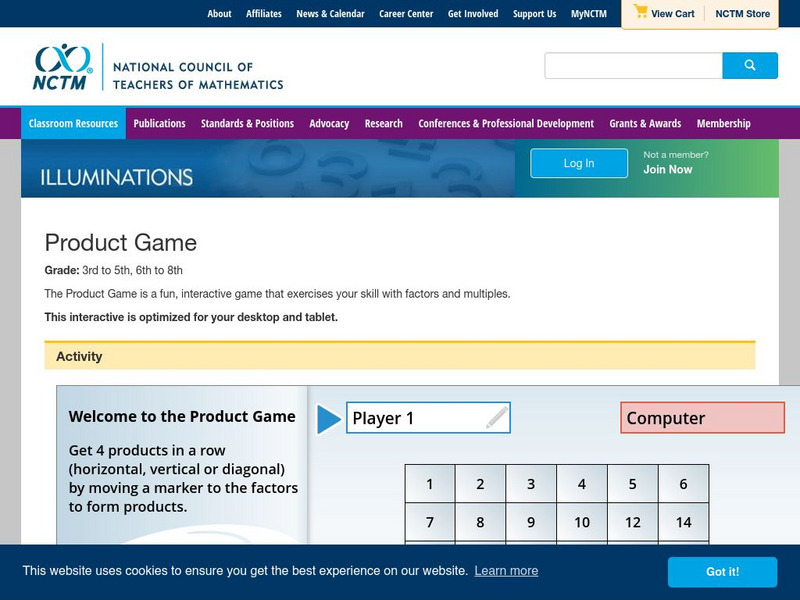Select the Membership tab
The image size is (800, 600).
pyautogui.click(x=723, y=123)
